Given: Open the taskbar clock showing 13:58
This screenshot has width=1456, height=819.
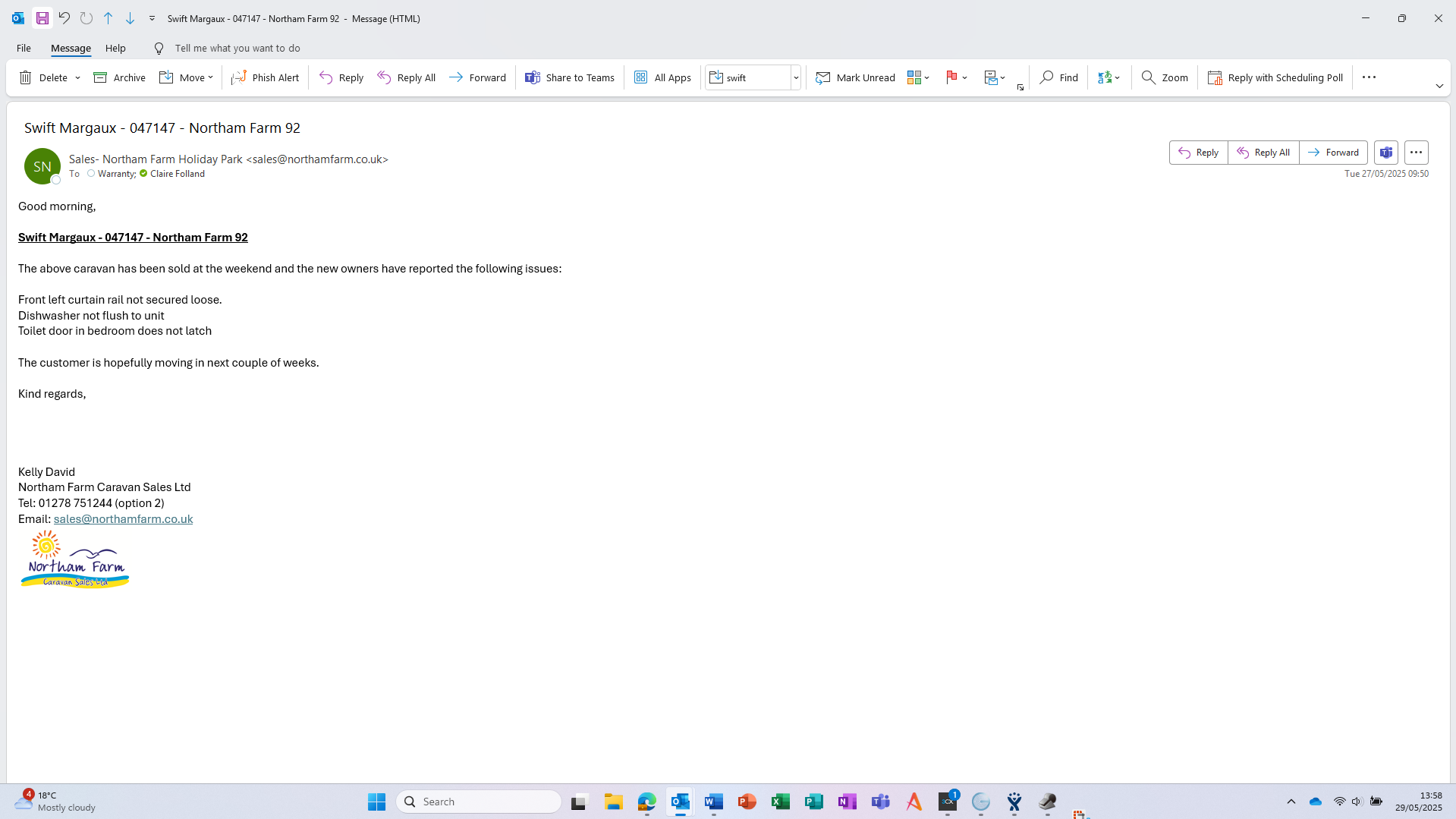Looking at the screenshot, I should [x=1418, y=802].
